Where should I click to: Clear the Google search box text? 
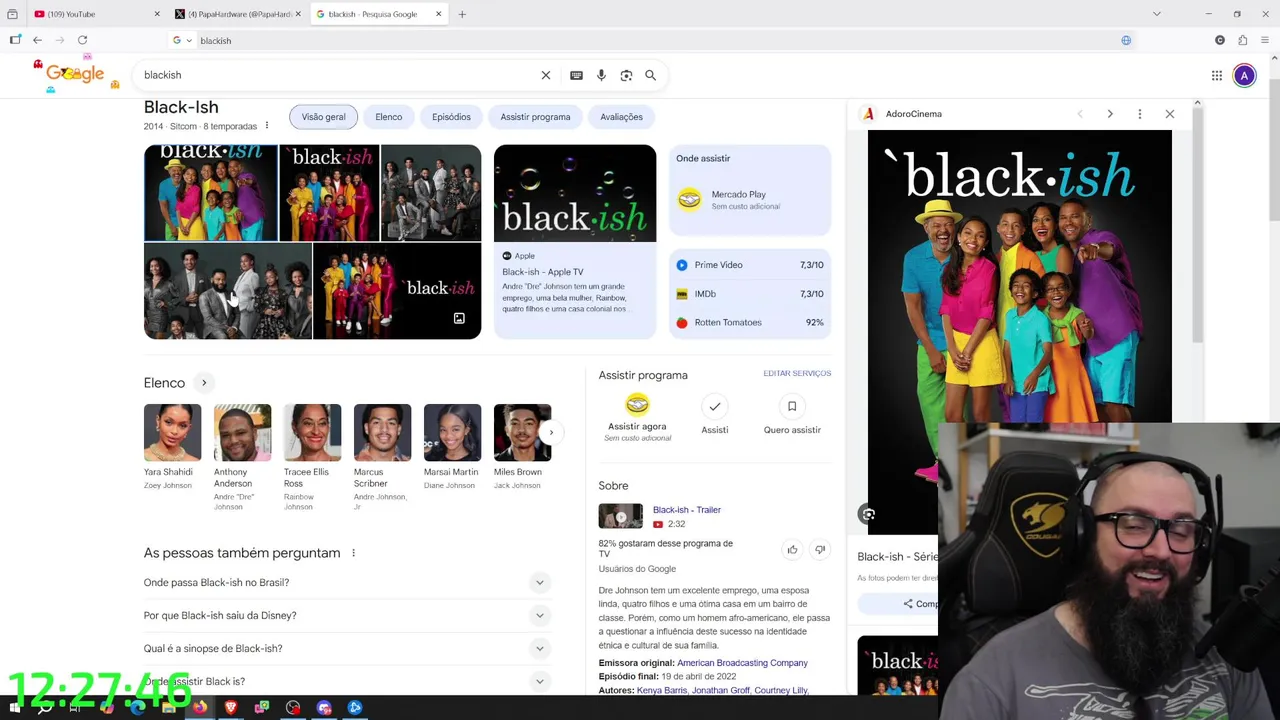[x=546, y=75]
